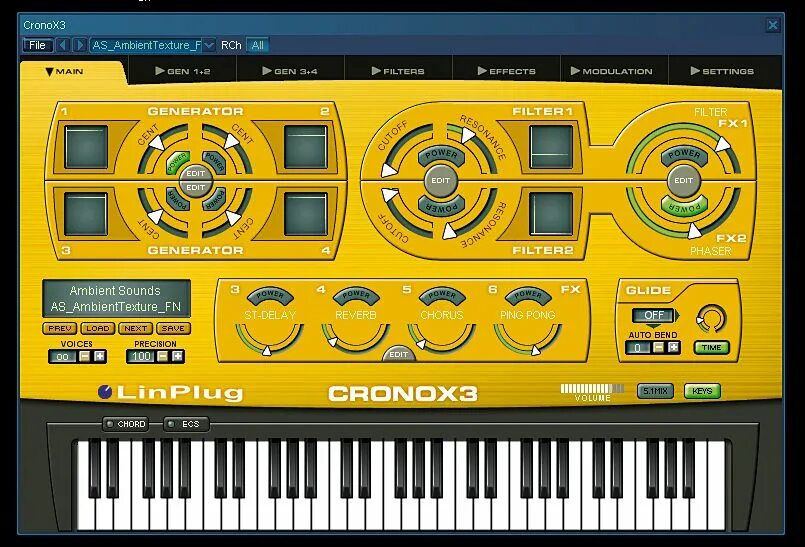
Task: Adjust Filter 1 cutoff pointer
Action: pos(389,170)
